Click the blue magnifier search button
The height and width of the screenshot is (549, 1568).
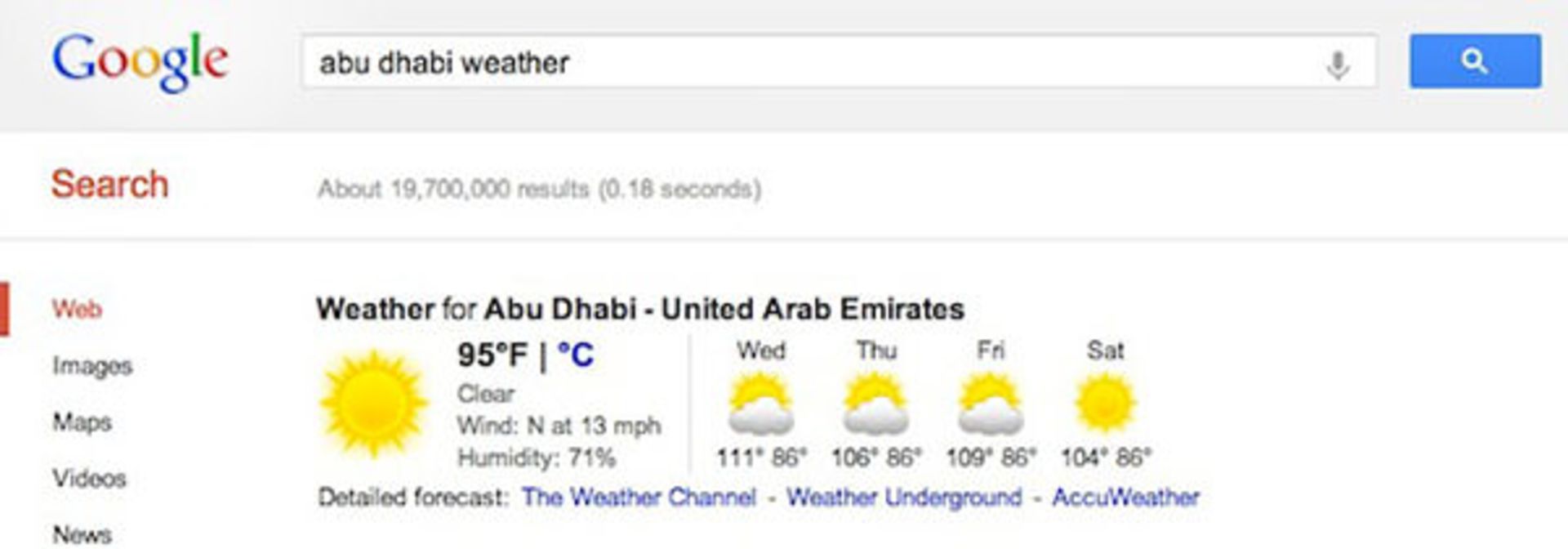1474,61
